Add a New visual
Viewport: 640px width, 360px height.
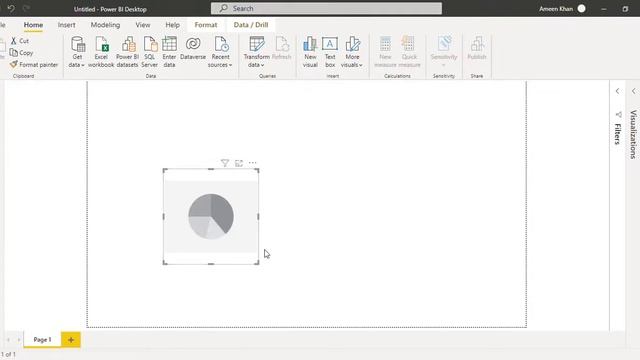tap(310, 52)
